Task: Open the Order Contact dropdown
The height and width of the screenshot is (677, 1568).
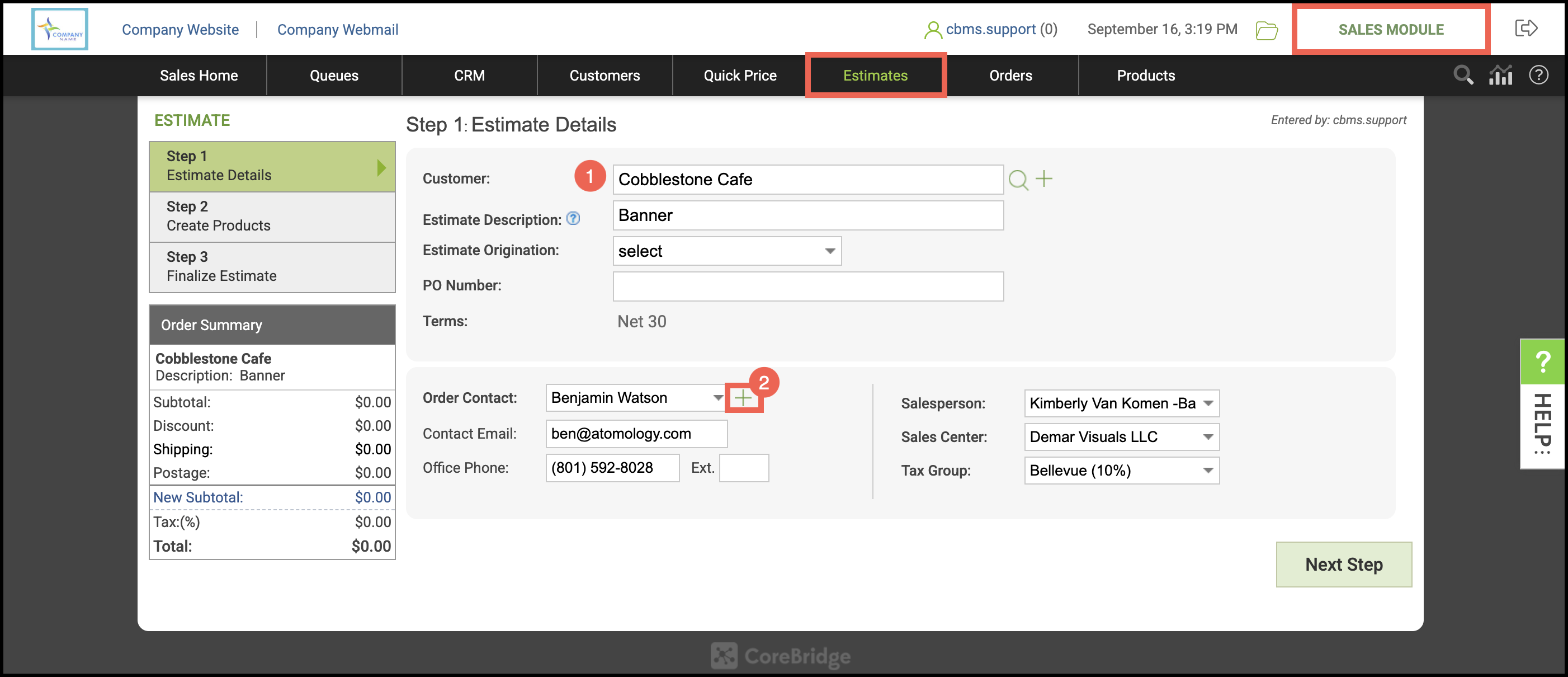Action: pos(635,398)
